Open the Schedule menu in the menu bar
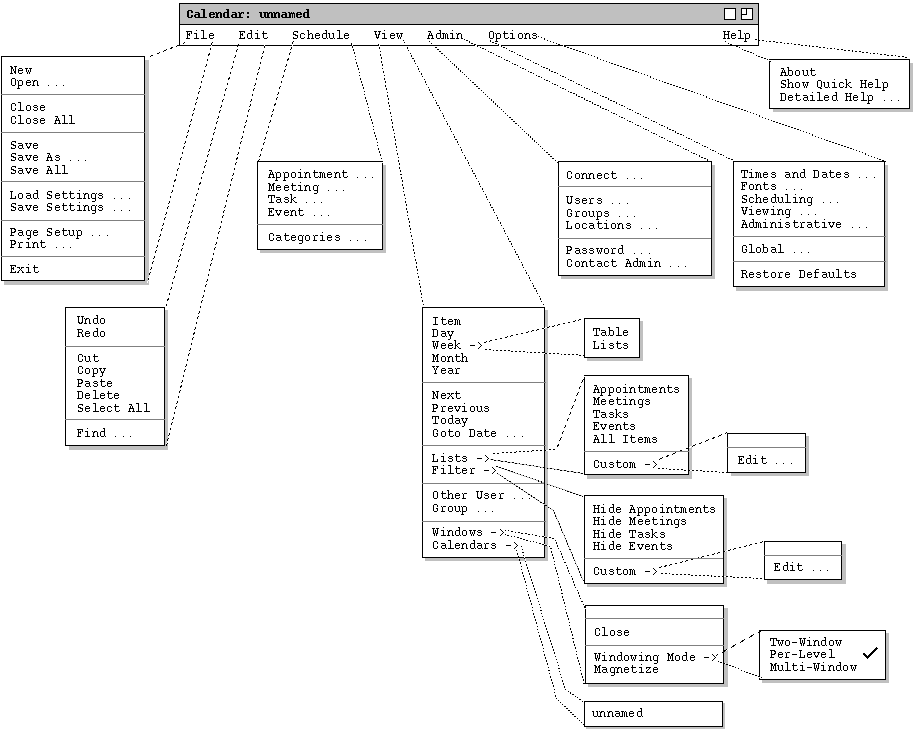Viewport: 915px width, 731px height. click(321, 35)
